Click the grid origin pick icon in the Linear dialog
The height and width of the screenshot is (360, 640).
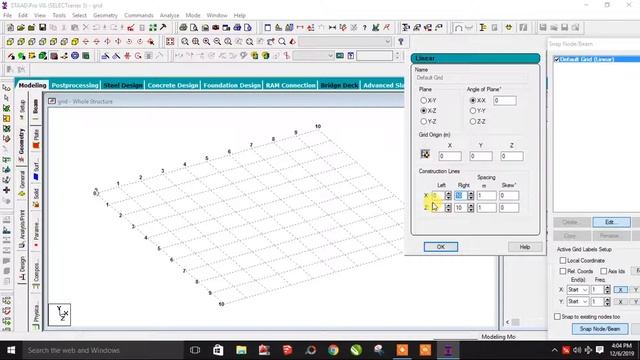coord(425,154)
